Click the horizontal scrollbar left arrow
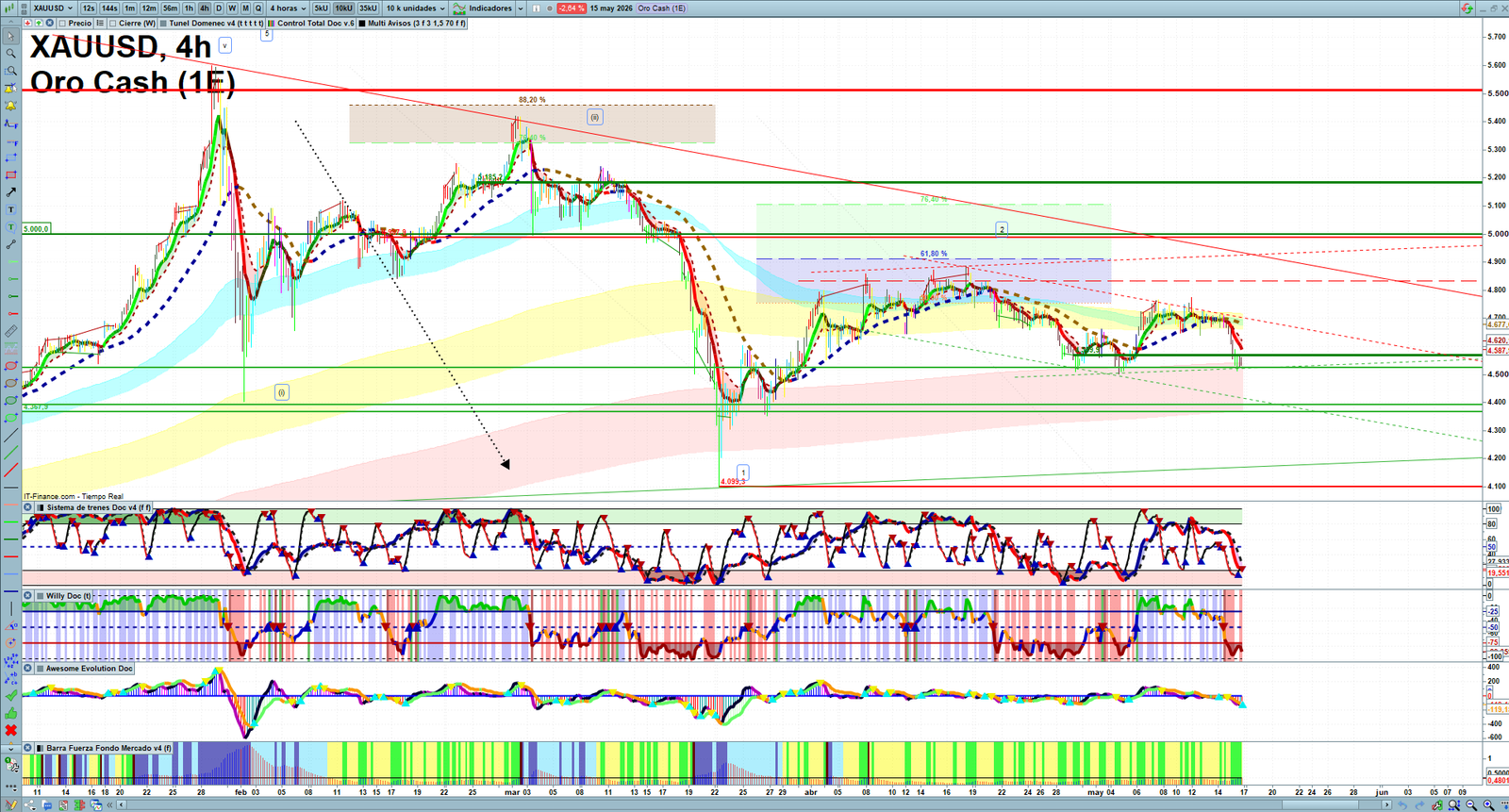This screenshot has height=812, width=1509. [x=121, y=804]
